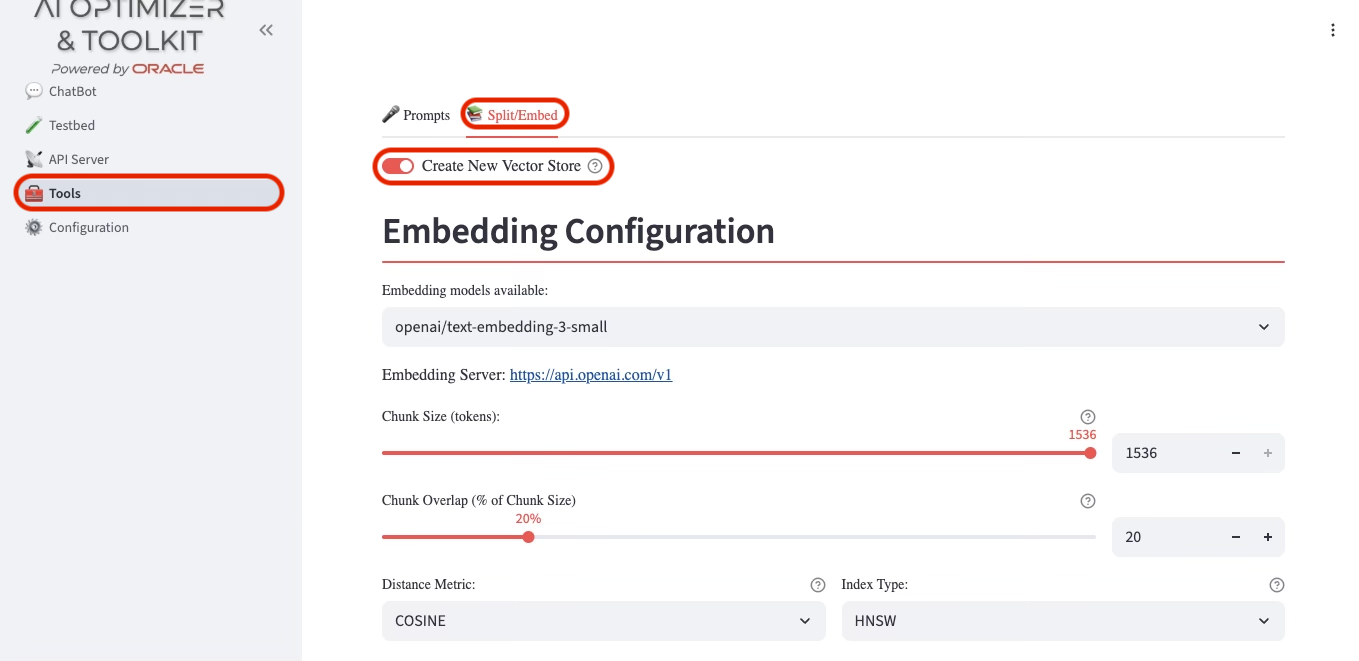Click the Chunk Overlap slider handle
The height and width of the screenshot is (661, 1359).
(x=528, y=537)
